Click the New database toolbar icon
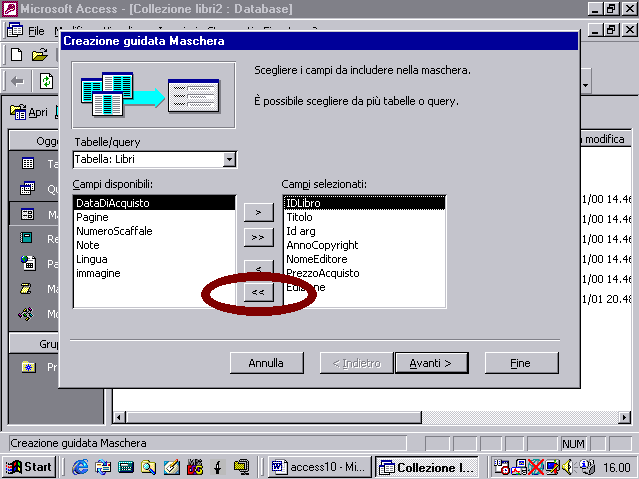The height and width of the screenshot is (479, 639). coord(16,55)
